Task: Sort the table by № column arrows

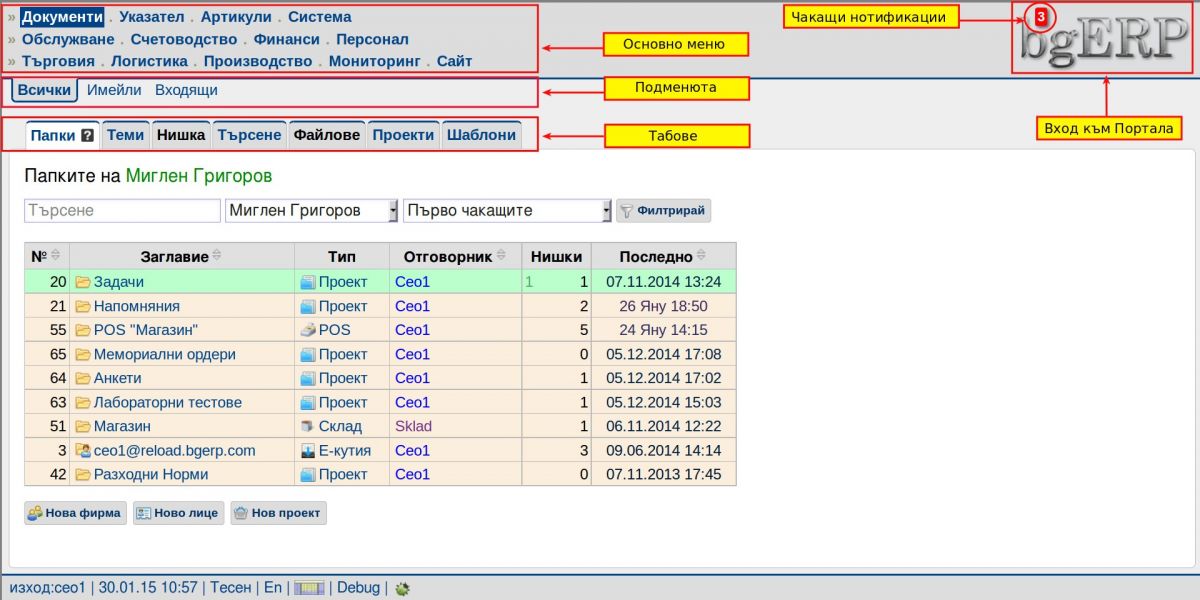Action: [x=56, y=257]
